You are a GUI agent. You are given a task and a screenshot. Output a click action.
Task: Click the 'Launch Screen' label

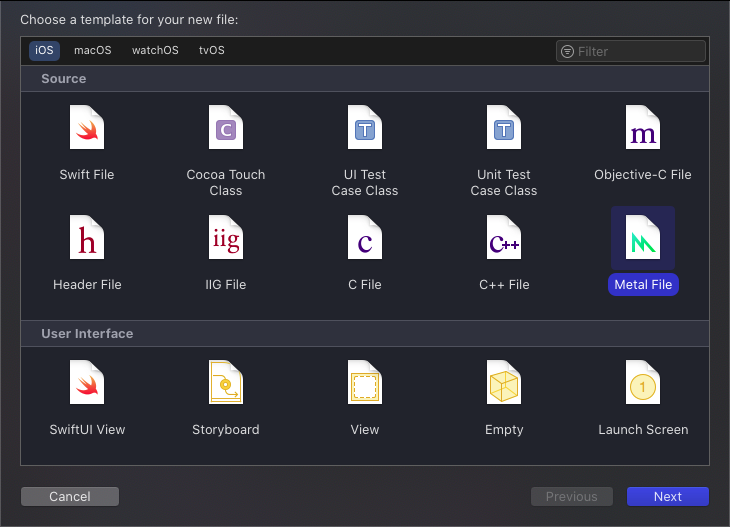(643, 430)
